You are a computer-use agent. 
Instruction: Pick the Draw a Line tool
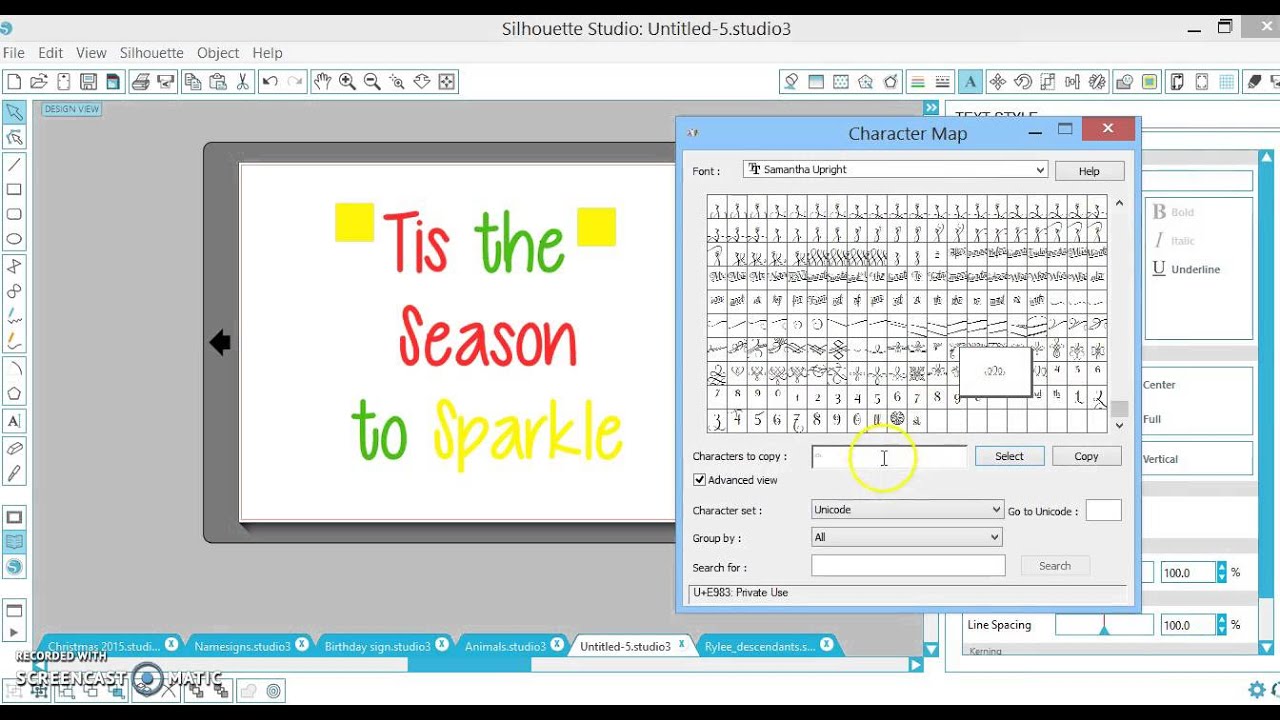(14, 165)
